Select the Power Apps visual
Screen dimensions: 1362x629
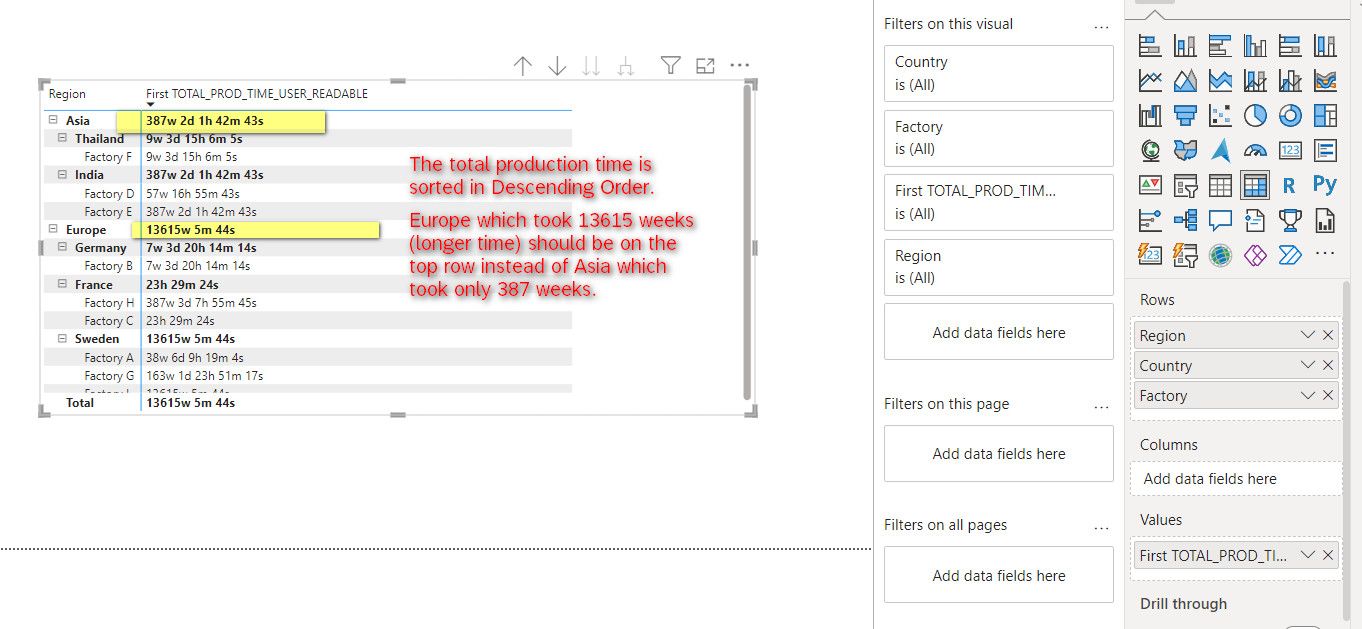[1255, 255]
